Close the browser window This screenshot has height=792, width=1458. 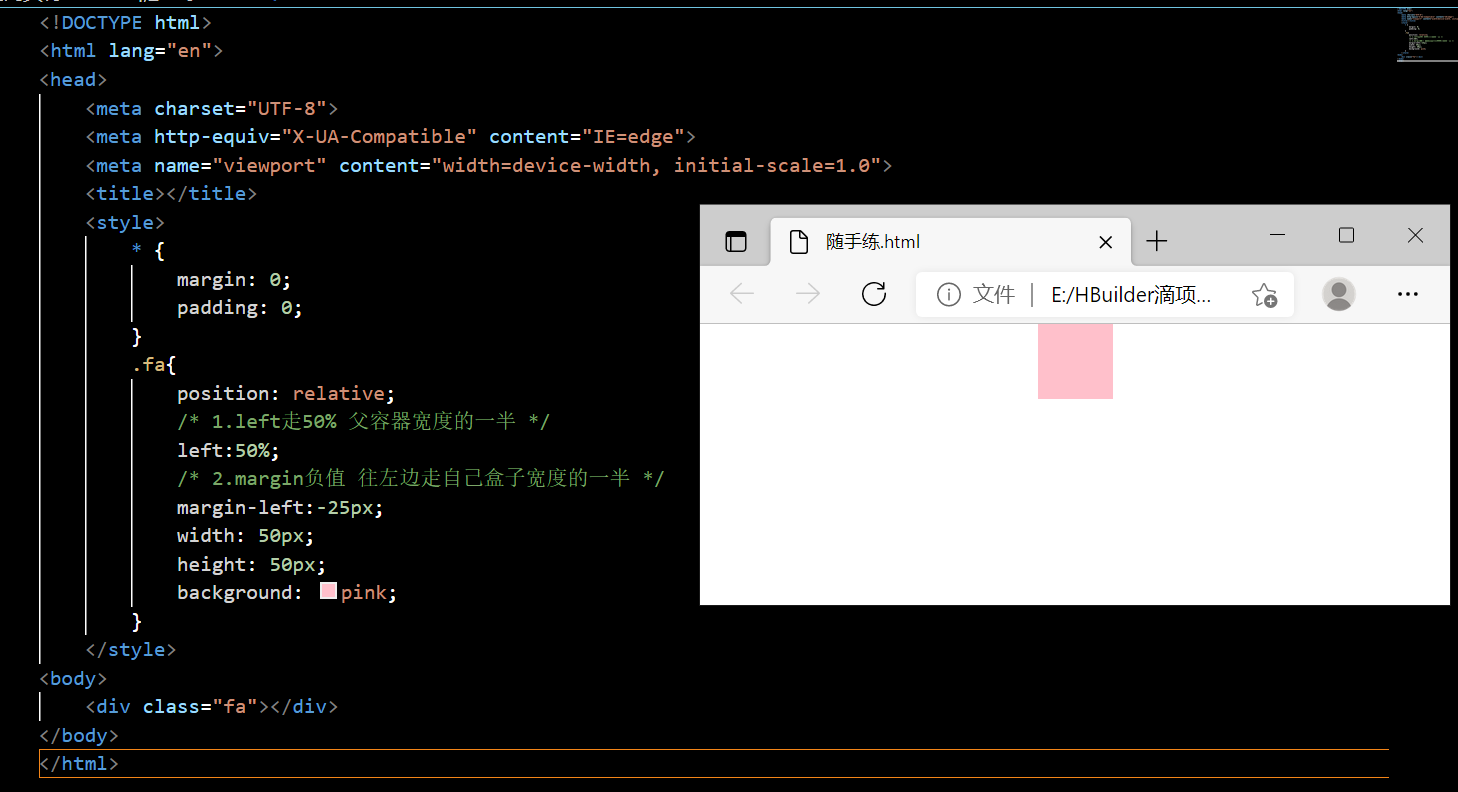point(1415,235)
